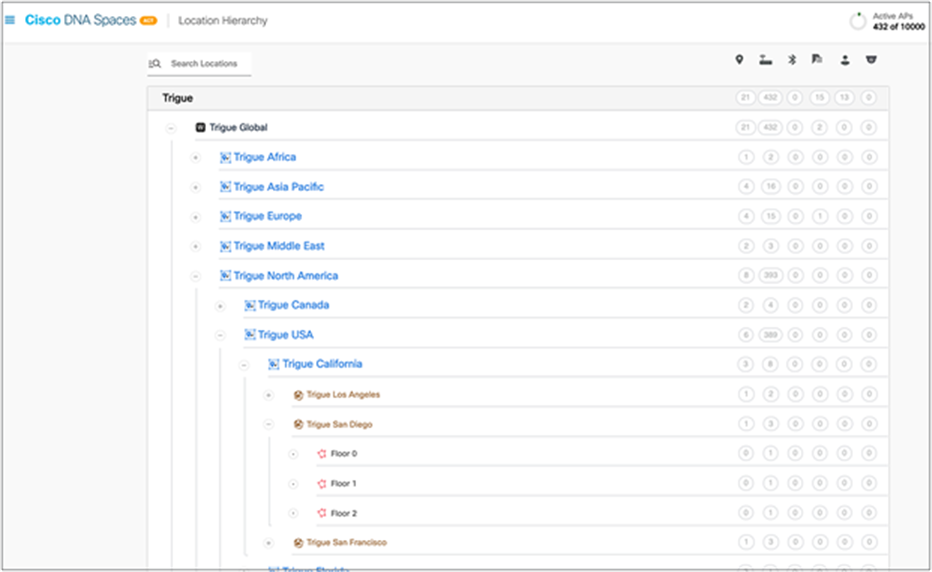Click the group icon beside Trigue California
Image resolution: width=932 pixels, height=572 pixels.
273,364
